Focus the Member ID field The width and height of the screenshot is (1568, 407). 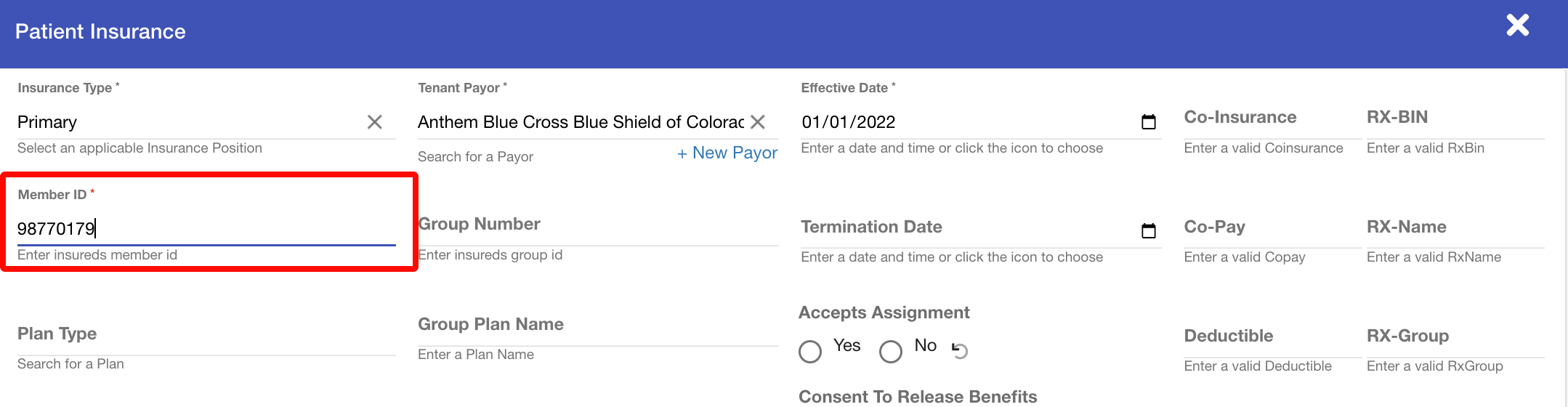coord(206,229)
